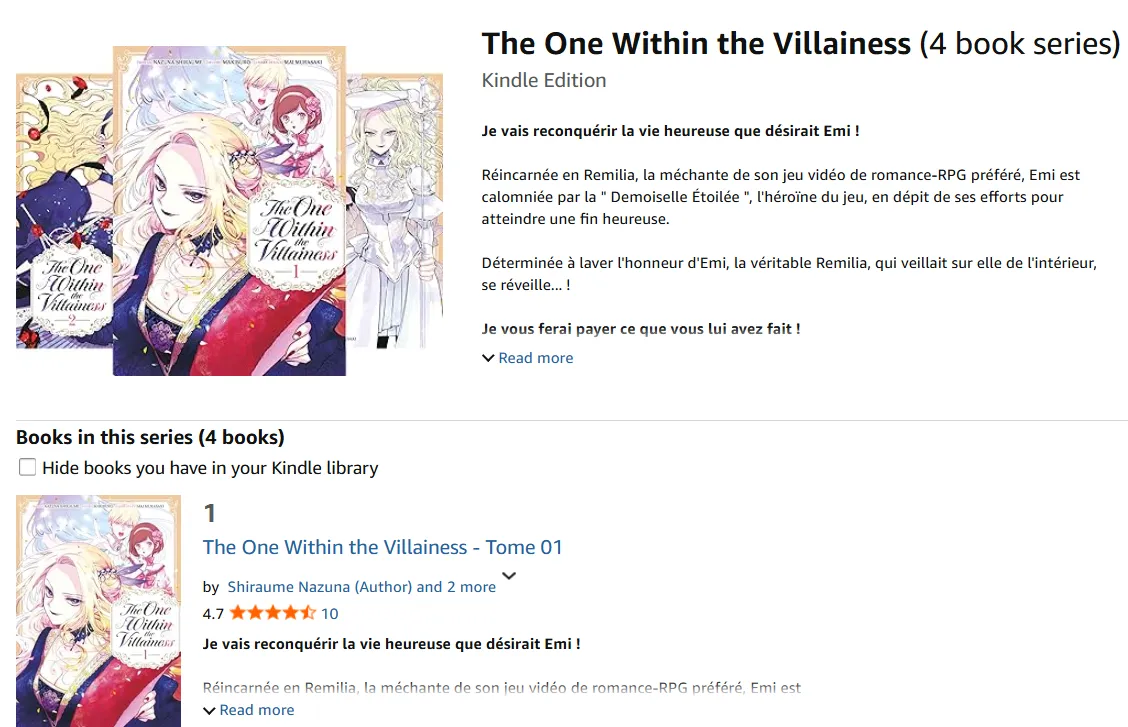Open the white-dress cover on banner right
The image size is (1128, 727).
click(394, 211)
